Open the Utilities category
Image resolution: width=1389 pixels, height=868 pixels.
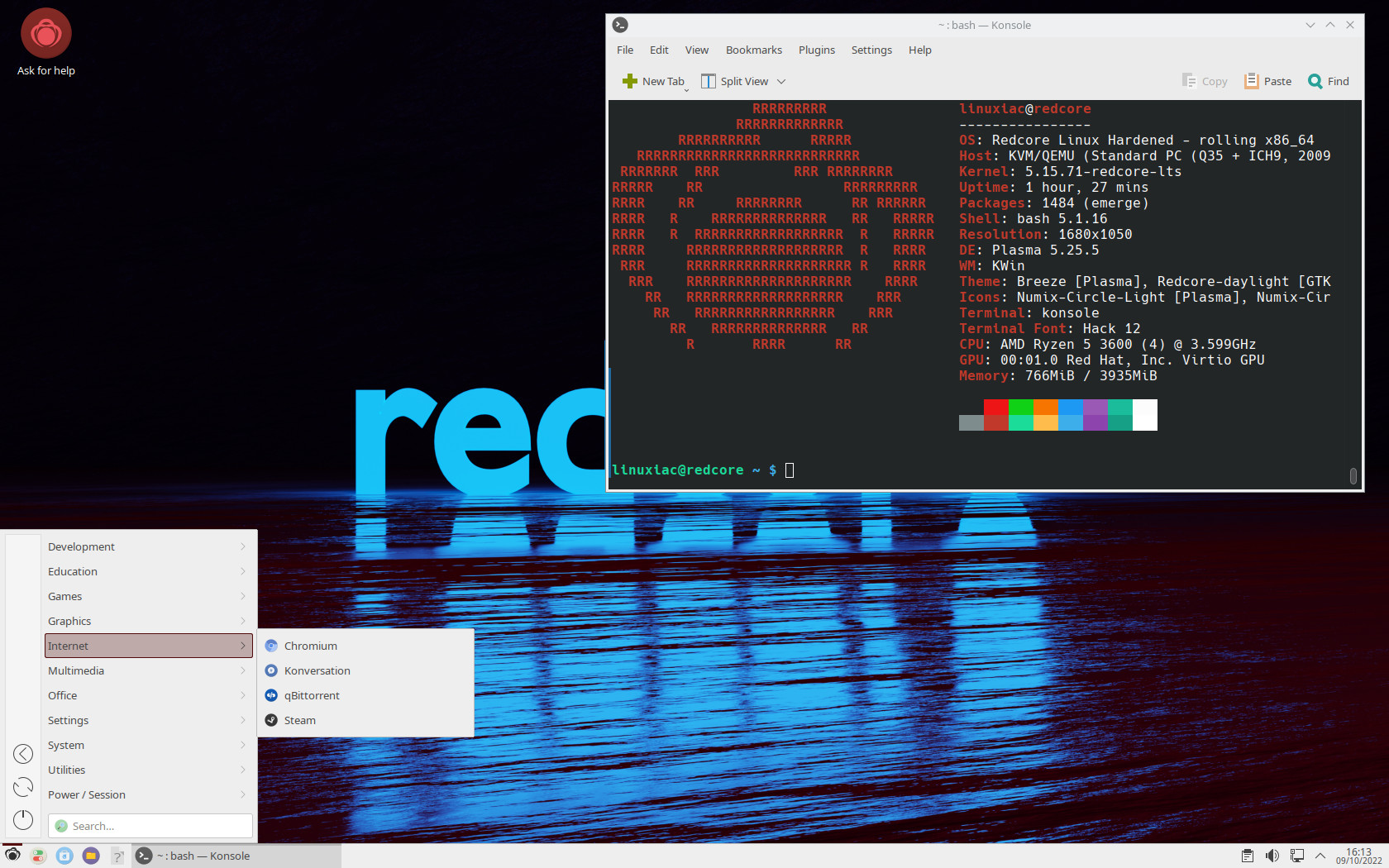pos(148,770)
